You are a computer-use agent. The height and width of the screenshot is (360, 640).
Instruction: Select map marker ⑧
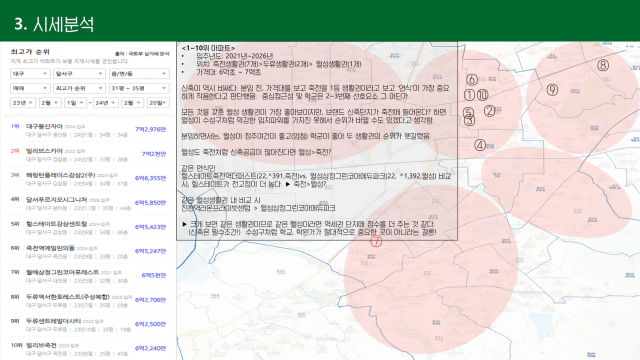(x=603, y=65)
